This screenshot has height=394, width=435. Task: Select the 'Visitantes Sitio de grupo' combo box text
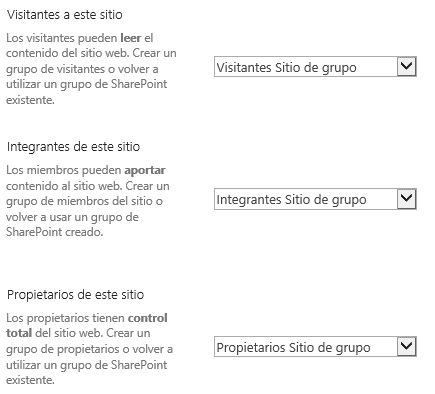[286, 68]
